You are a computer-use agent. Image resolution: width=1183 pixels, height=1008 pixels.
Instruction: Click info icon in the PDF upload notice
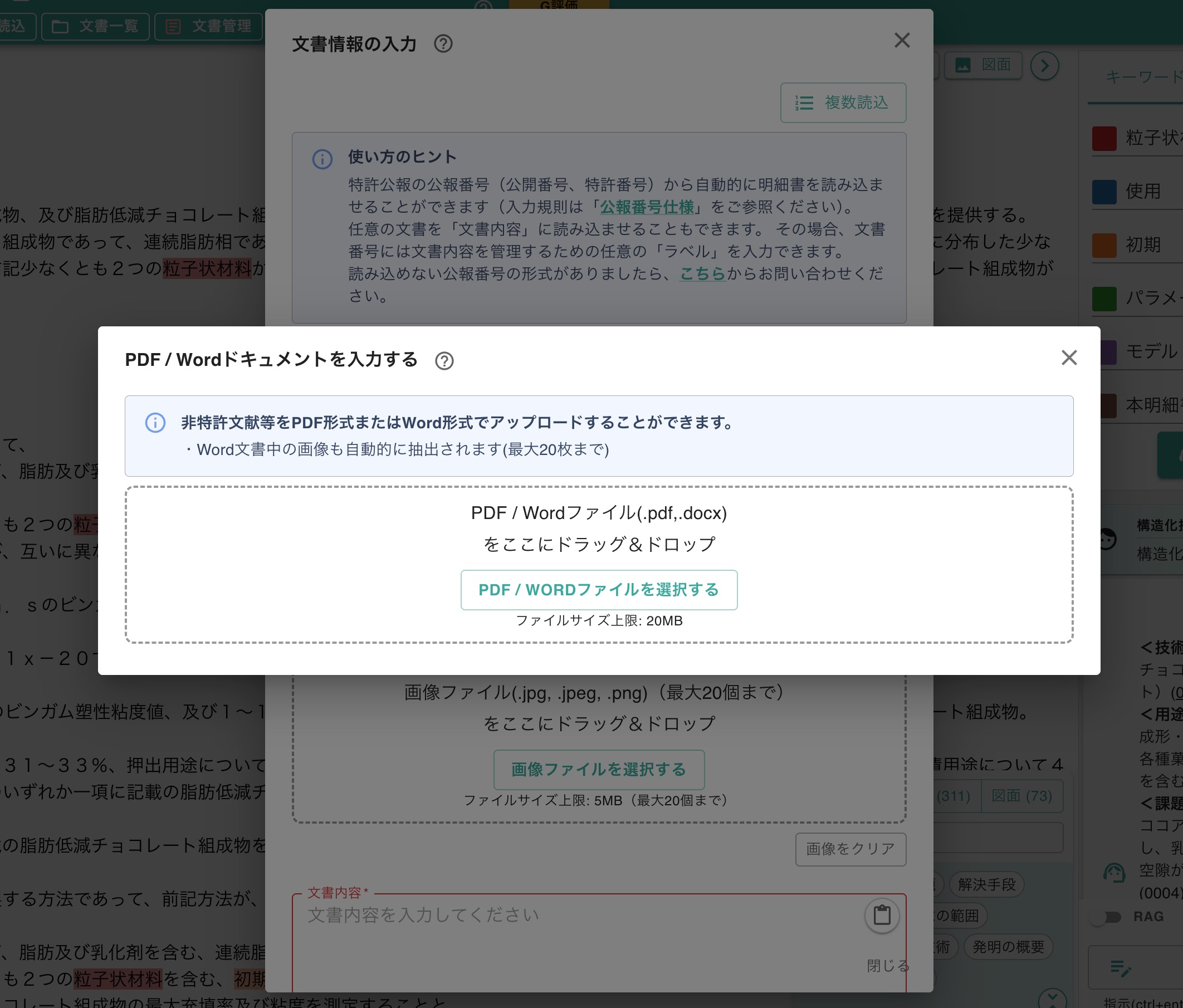click(155, 422)
